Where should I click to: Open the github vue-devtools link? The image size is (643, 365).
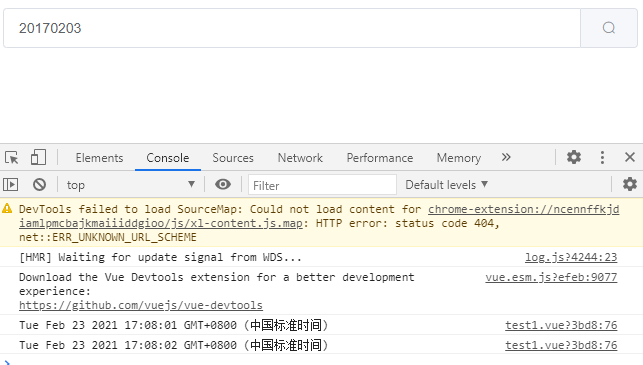[x=141, y=305]
